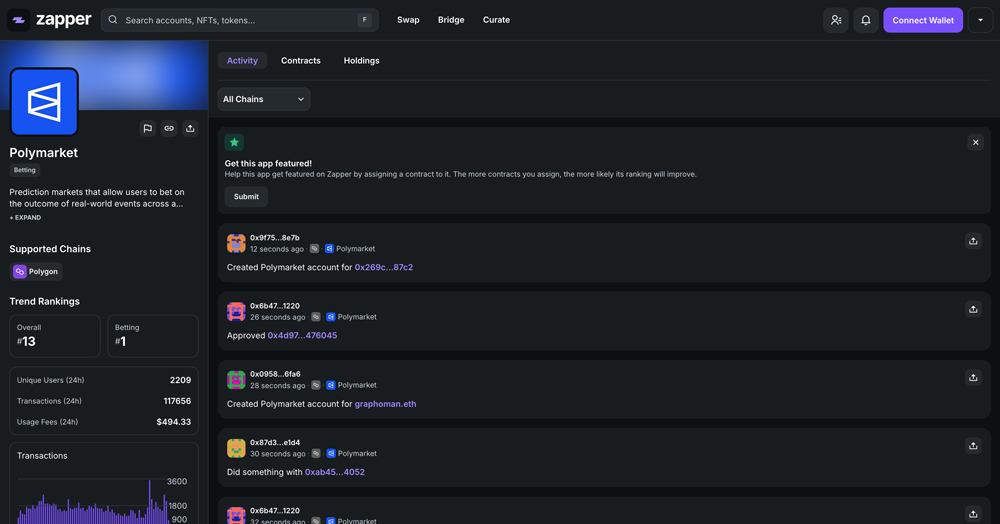The width and height of the screenshot is (1000, 524).
Task: Open address link 0xab45...4052
Action: point(335,472)
